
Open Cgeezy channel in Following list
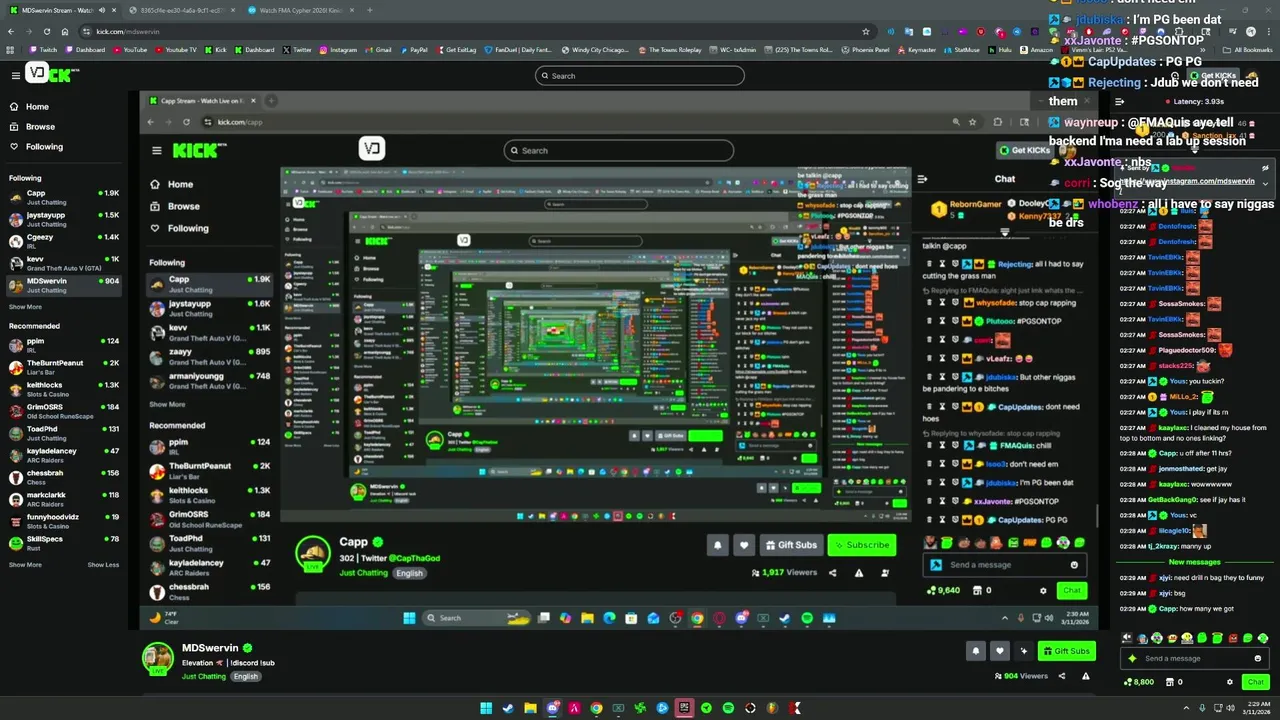(64, 241)
